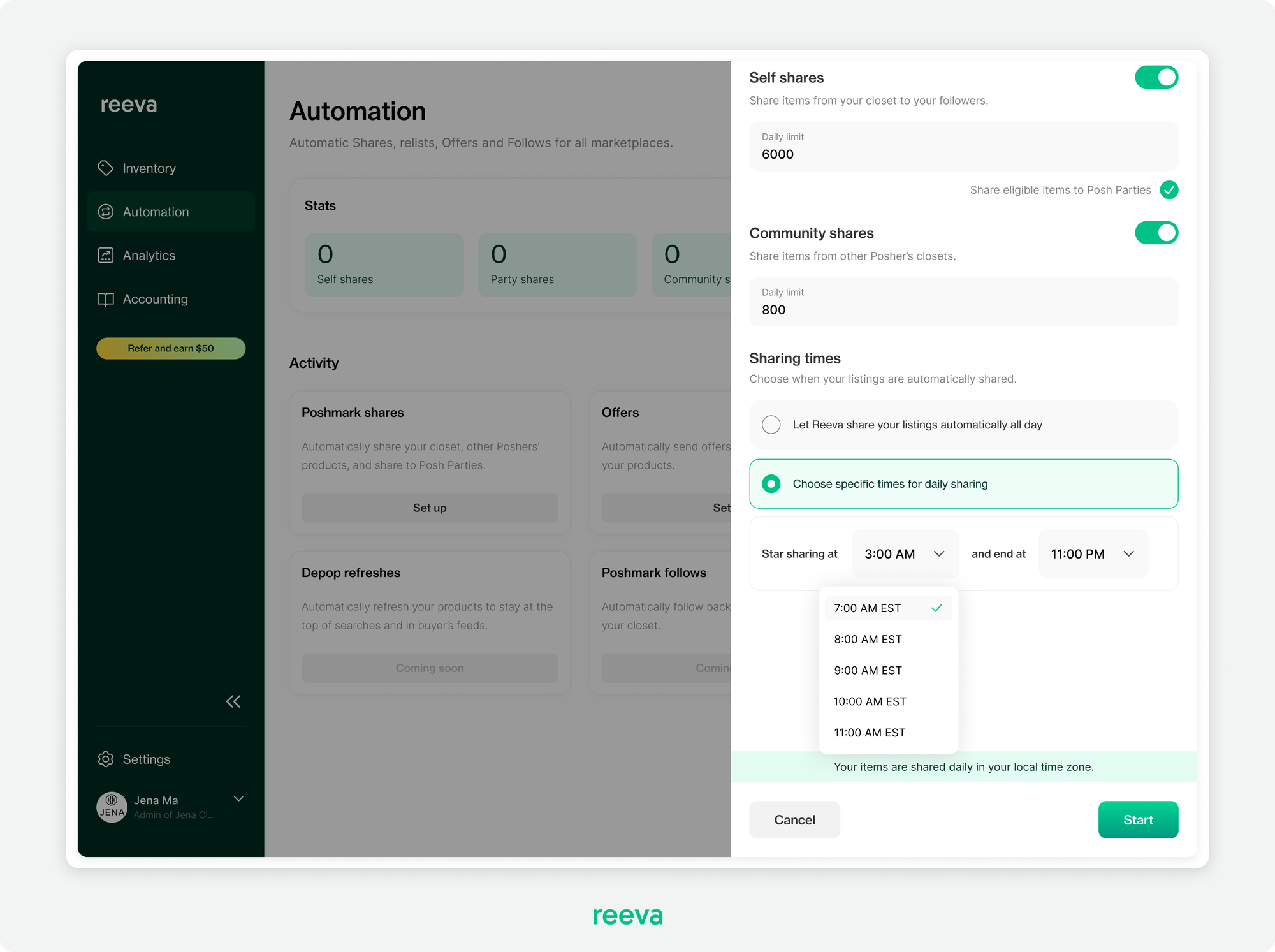Click the green checkmark beside 7:00 AM EST

(x=936, y=608)
